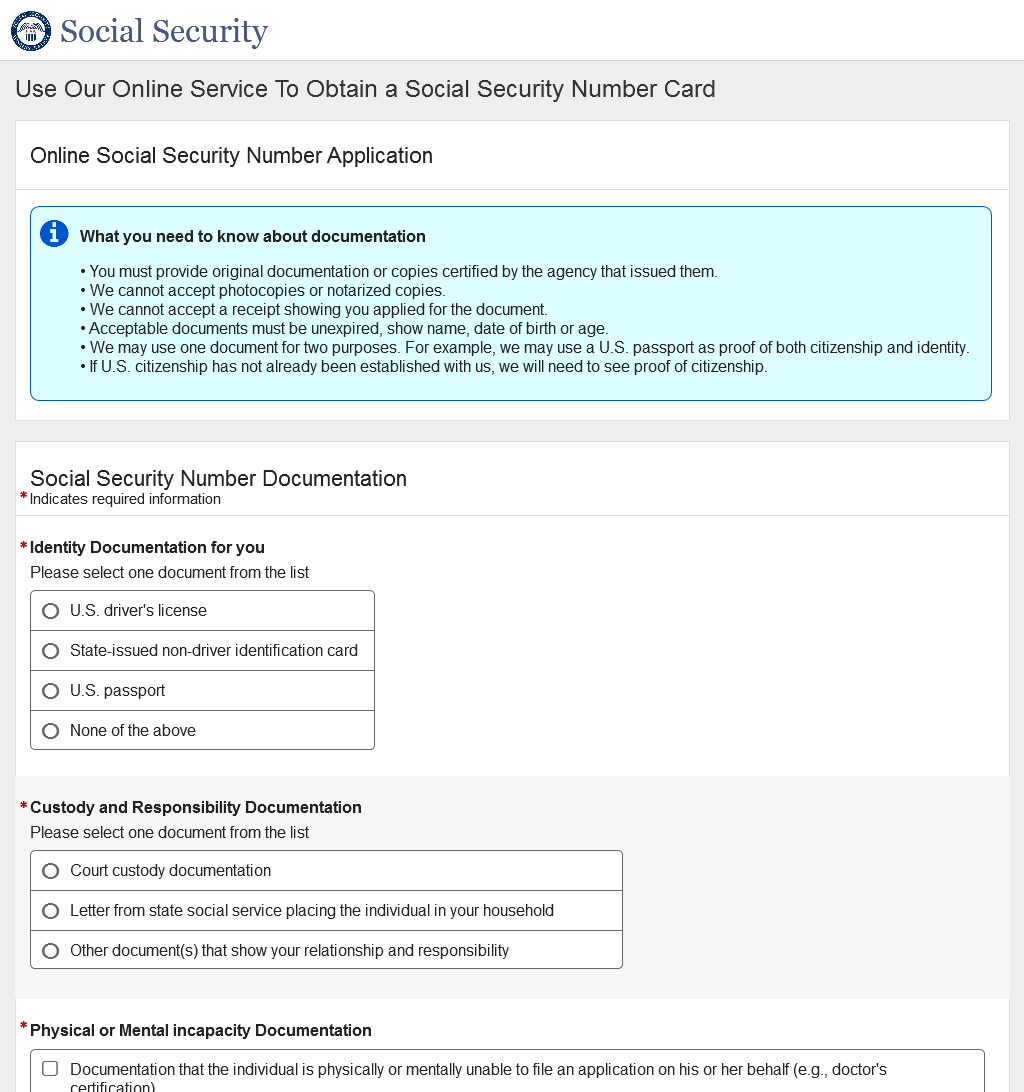Click the 'Indicates required information' note
Screen dimensions: 1024x1092
(125, 499)
